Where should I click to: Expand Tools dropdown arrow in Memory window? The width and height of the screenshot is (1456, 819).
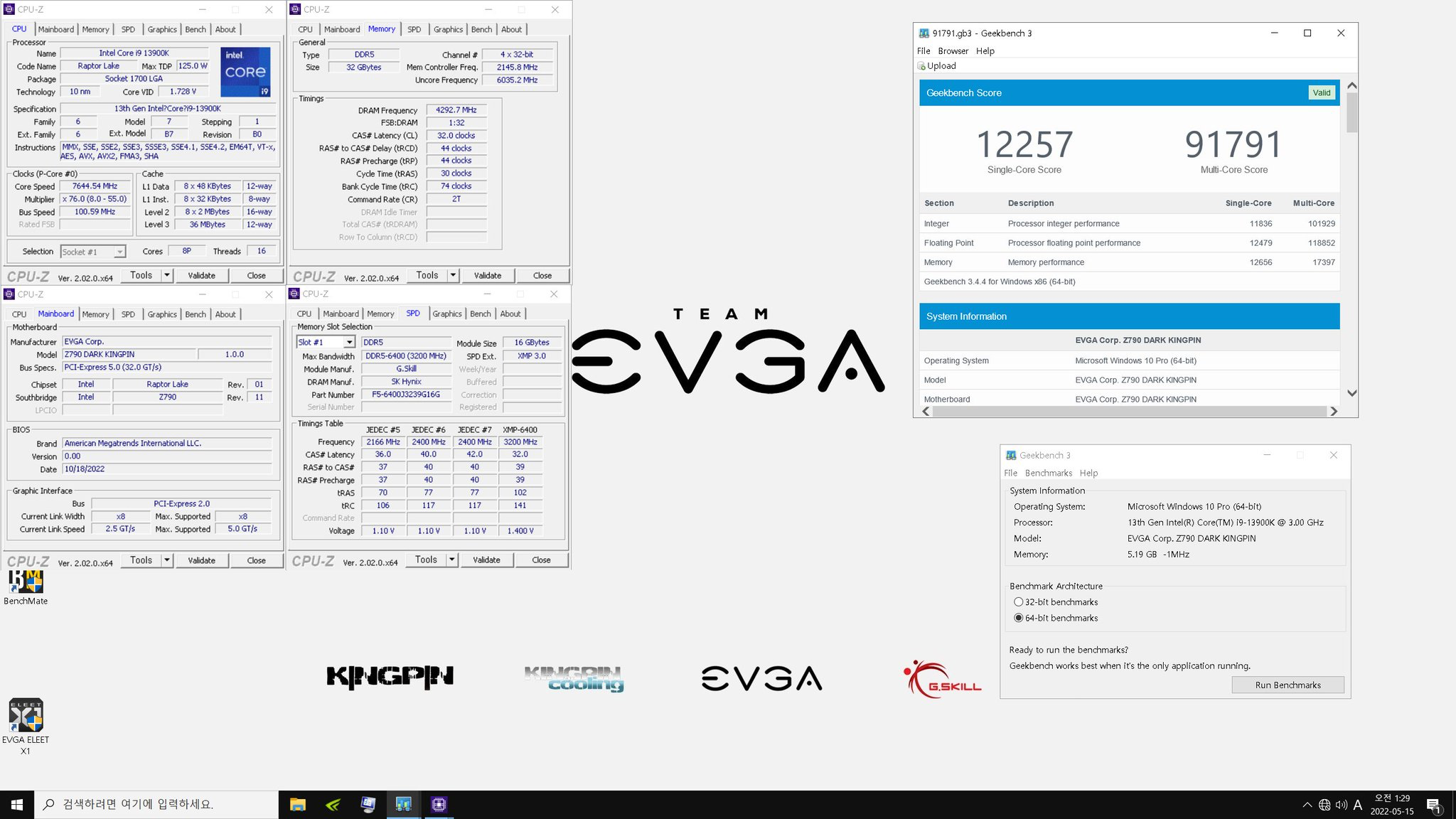coord(453,275)
